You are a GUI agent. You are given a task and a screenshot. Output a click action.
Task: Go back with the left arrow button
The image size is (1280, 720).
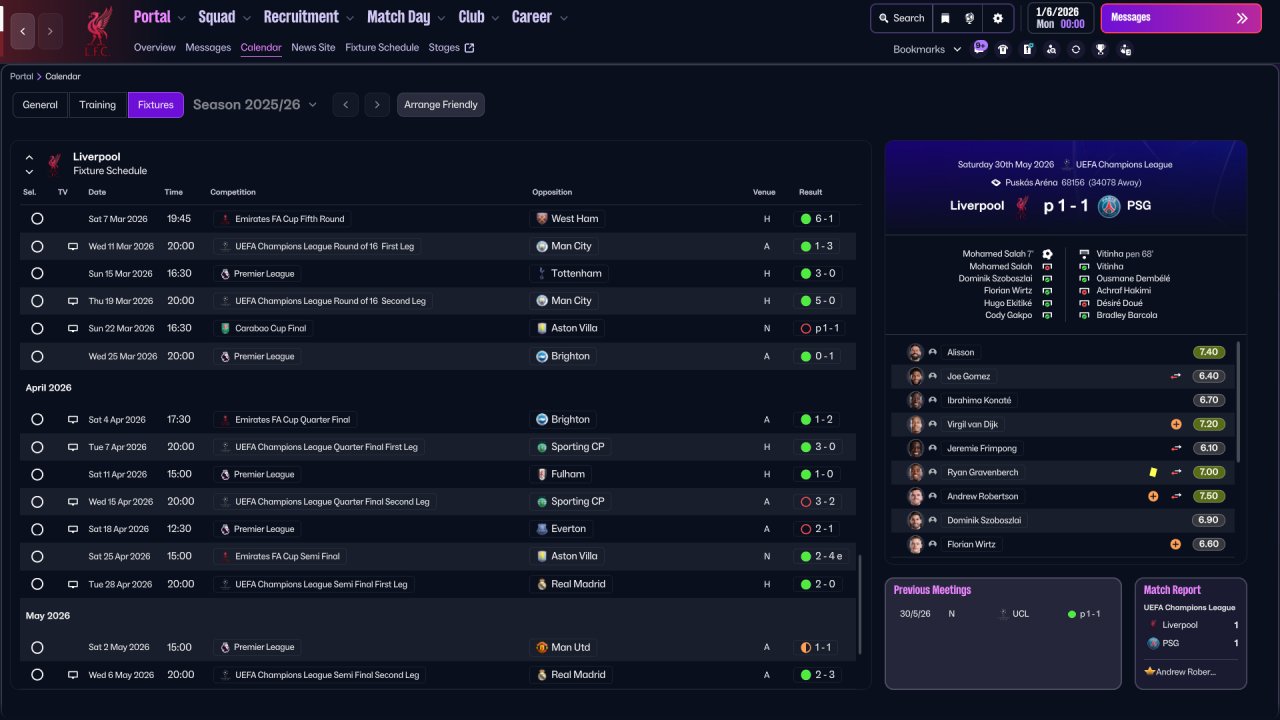(x=23, y=31)
